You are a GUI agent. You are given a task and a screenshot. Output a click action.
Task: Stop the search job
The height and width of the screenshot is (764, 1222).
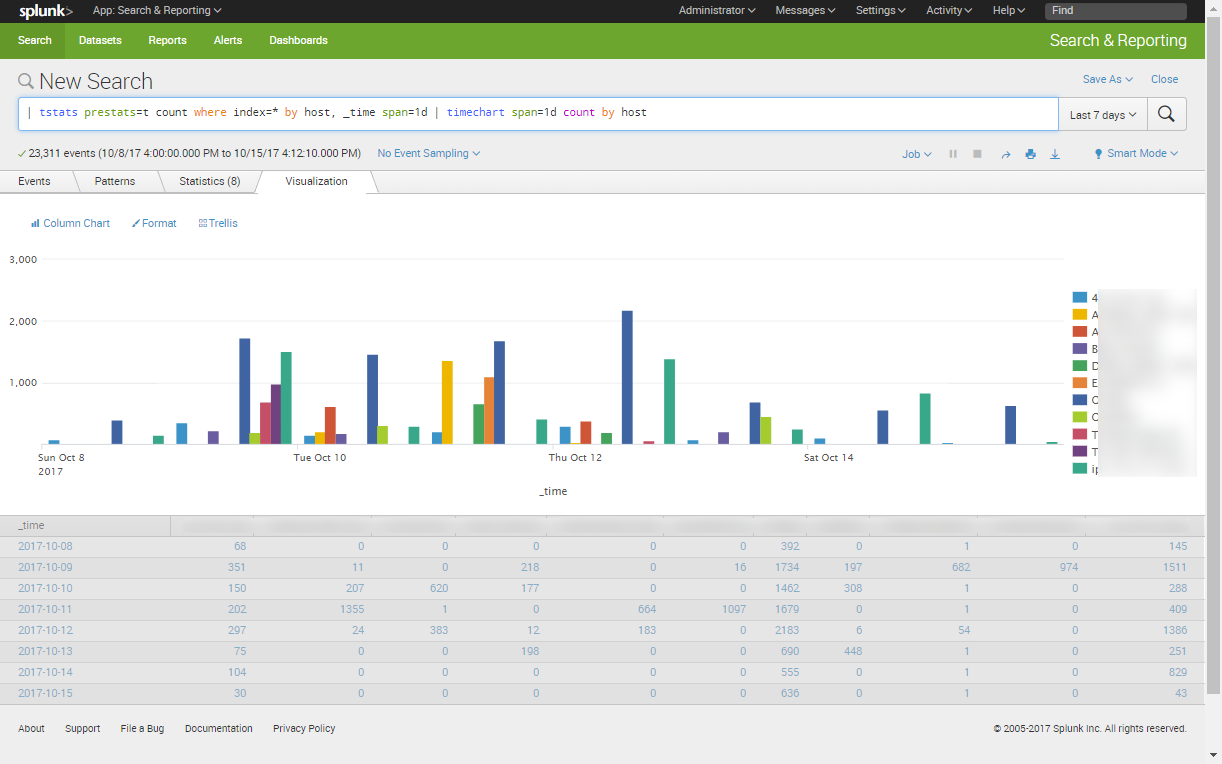tap(977, 153)
